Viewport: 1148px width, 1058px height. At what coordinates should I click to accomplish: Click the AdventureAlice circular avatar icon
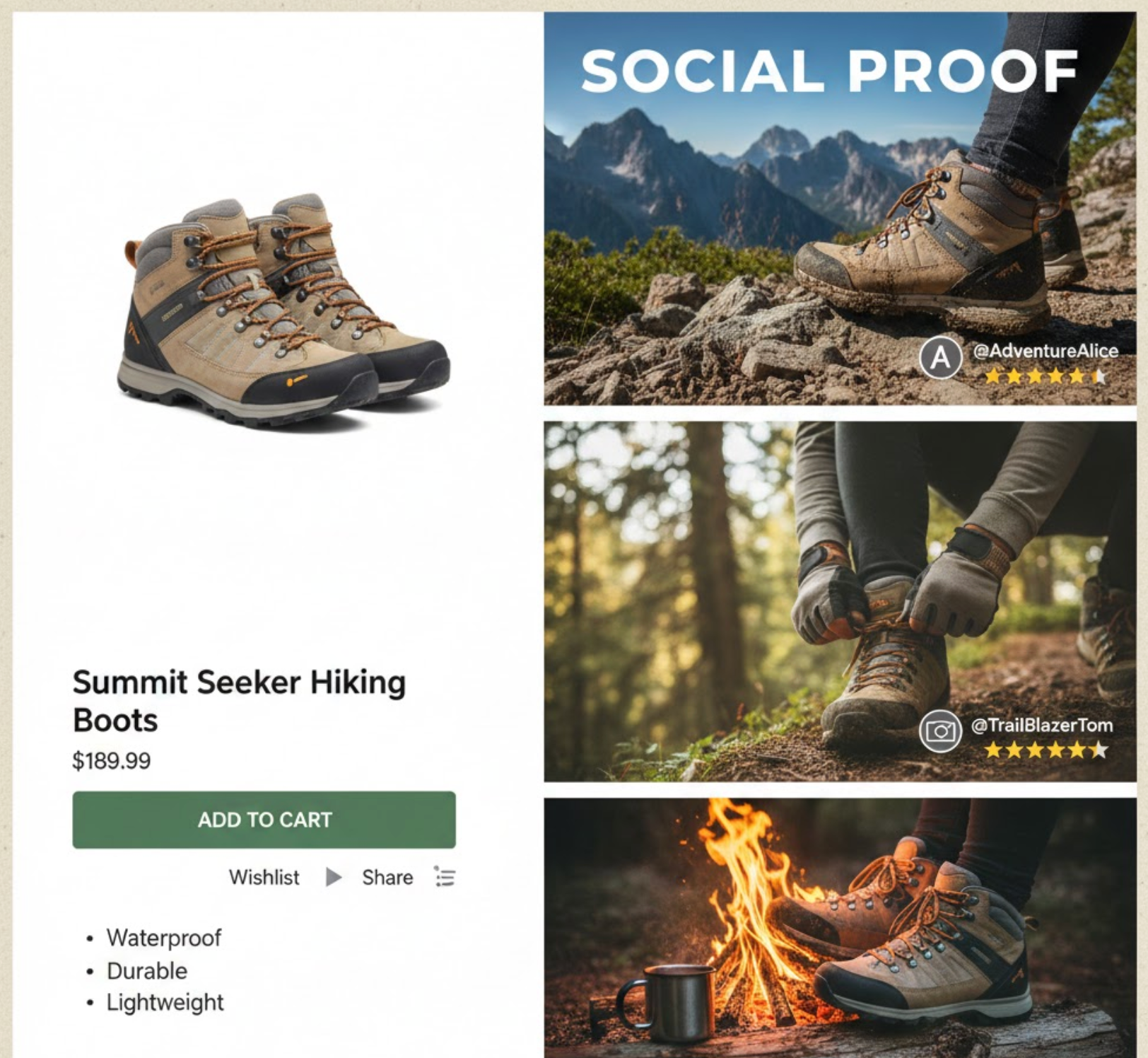[940, 359]
